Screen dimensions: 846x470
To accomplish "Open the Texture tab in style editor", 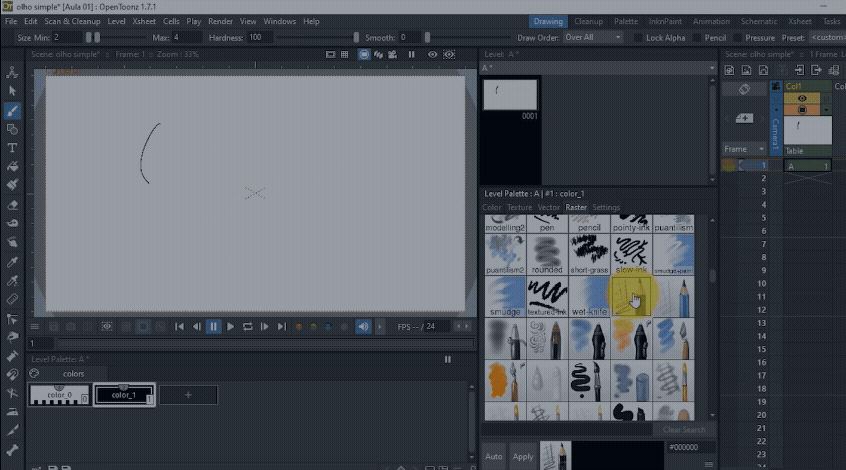I will click(x=519, y=207).
